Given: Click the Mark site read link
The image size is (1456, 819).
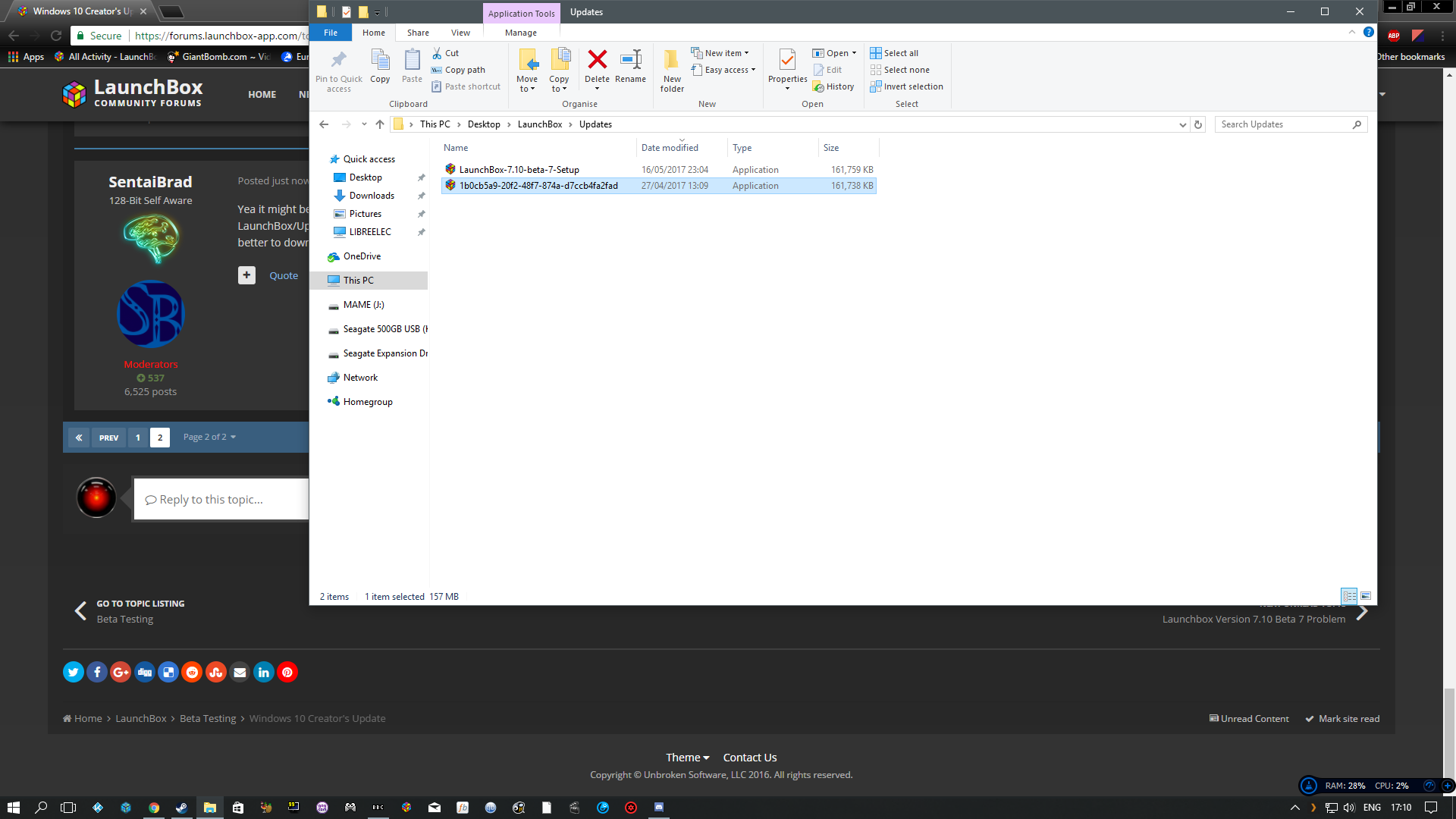Looking at the screenshot, I should pyautogui.click(x=1342, y=719).
